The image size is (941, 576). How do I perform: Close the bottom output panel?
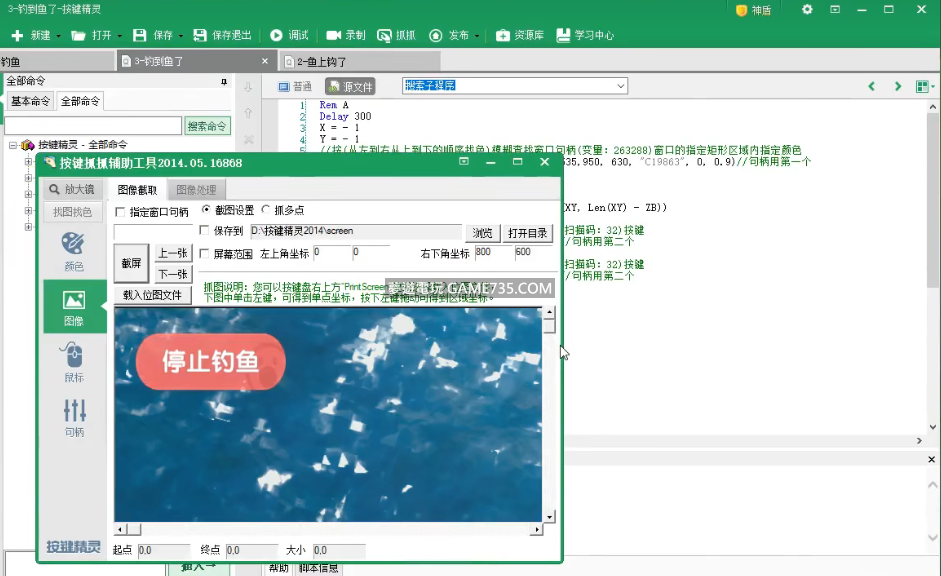click(x=931, y=460)
